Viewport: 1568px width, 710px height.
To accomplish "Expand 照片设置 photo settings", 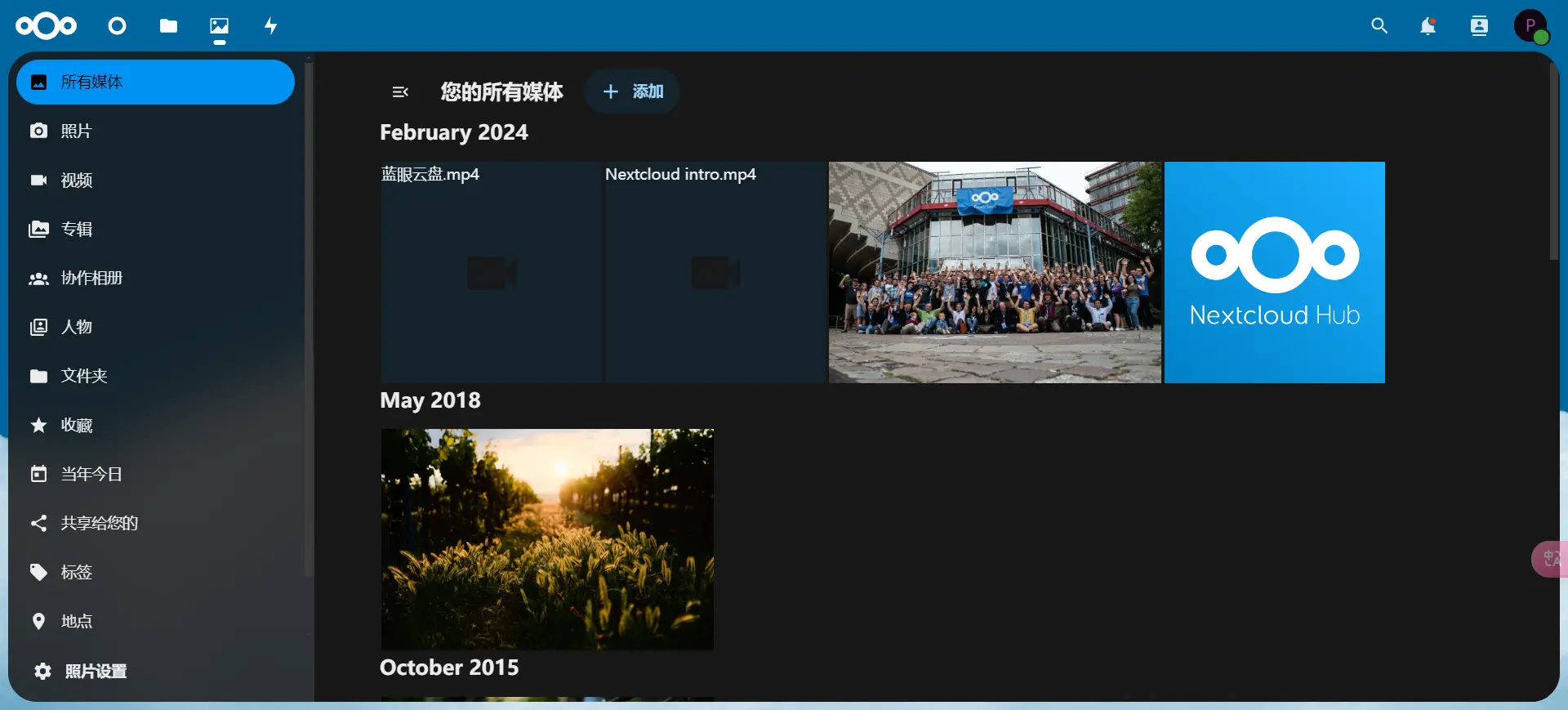I will point(155,671).
